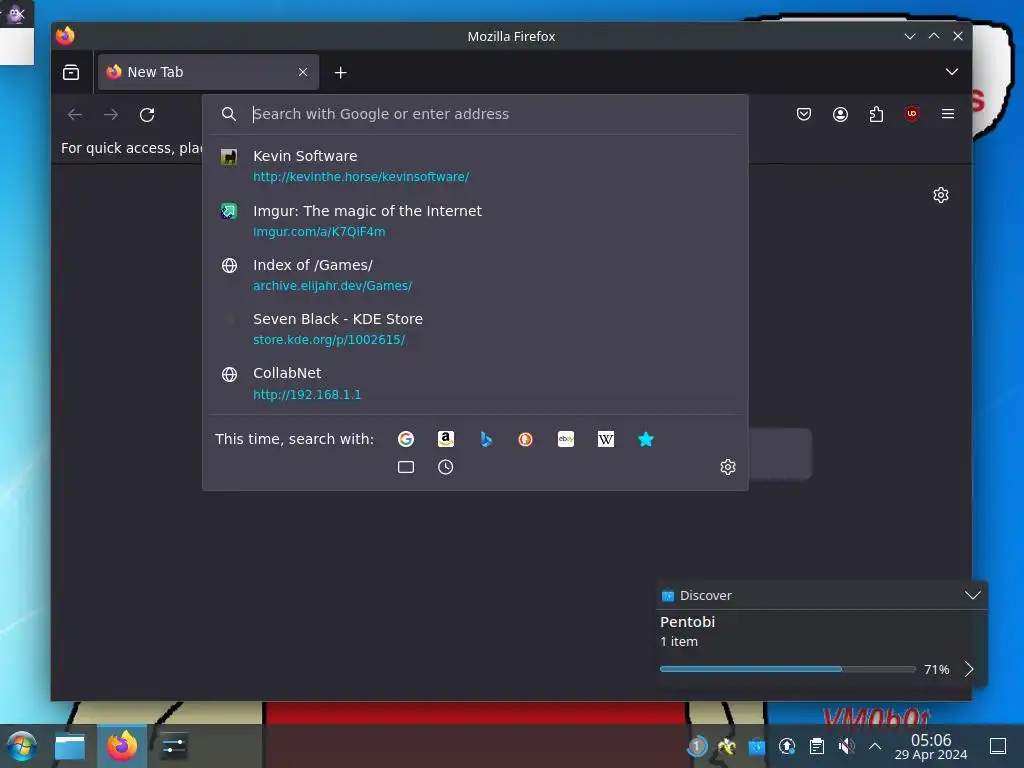Open Discover tray icon
The width and height of the screenshot is (1024, 768).
pos(756,746)
